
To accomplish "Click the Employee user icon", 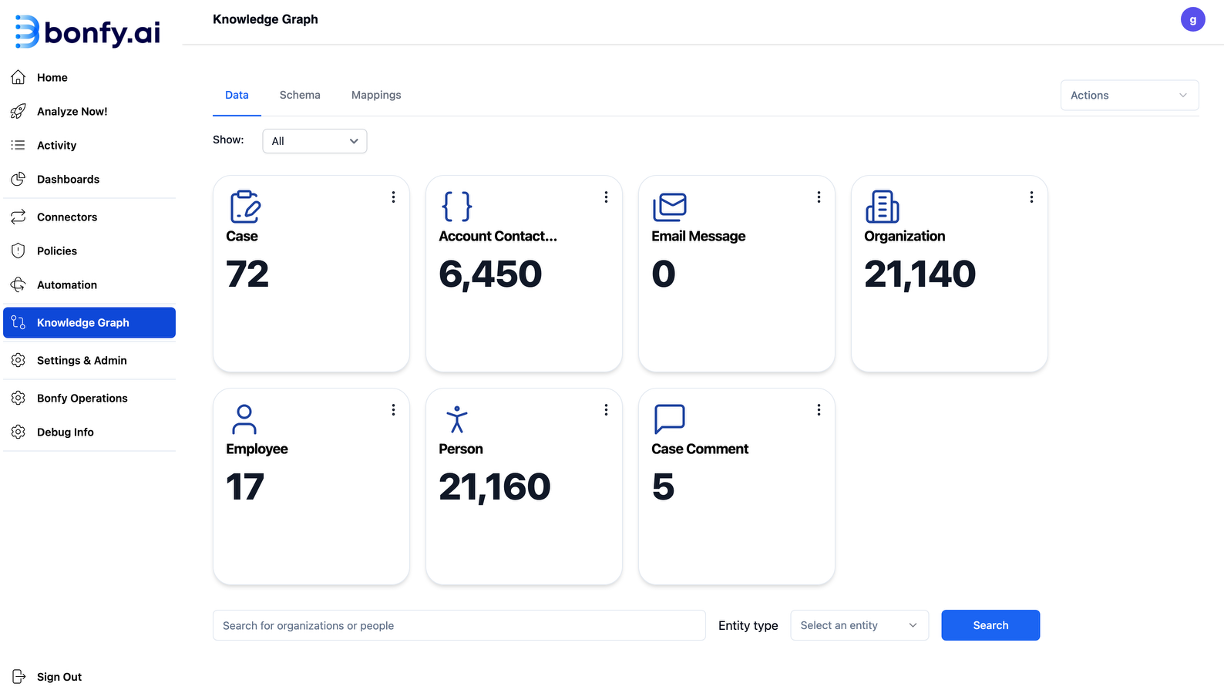I will (244, 419).
